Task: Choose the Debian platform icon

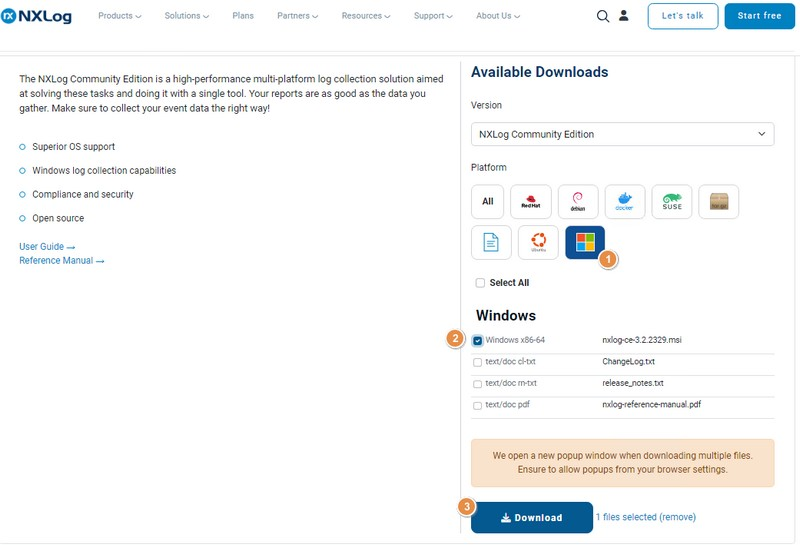Action: (578, 201)
